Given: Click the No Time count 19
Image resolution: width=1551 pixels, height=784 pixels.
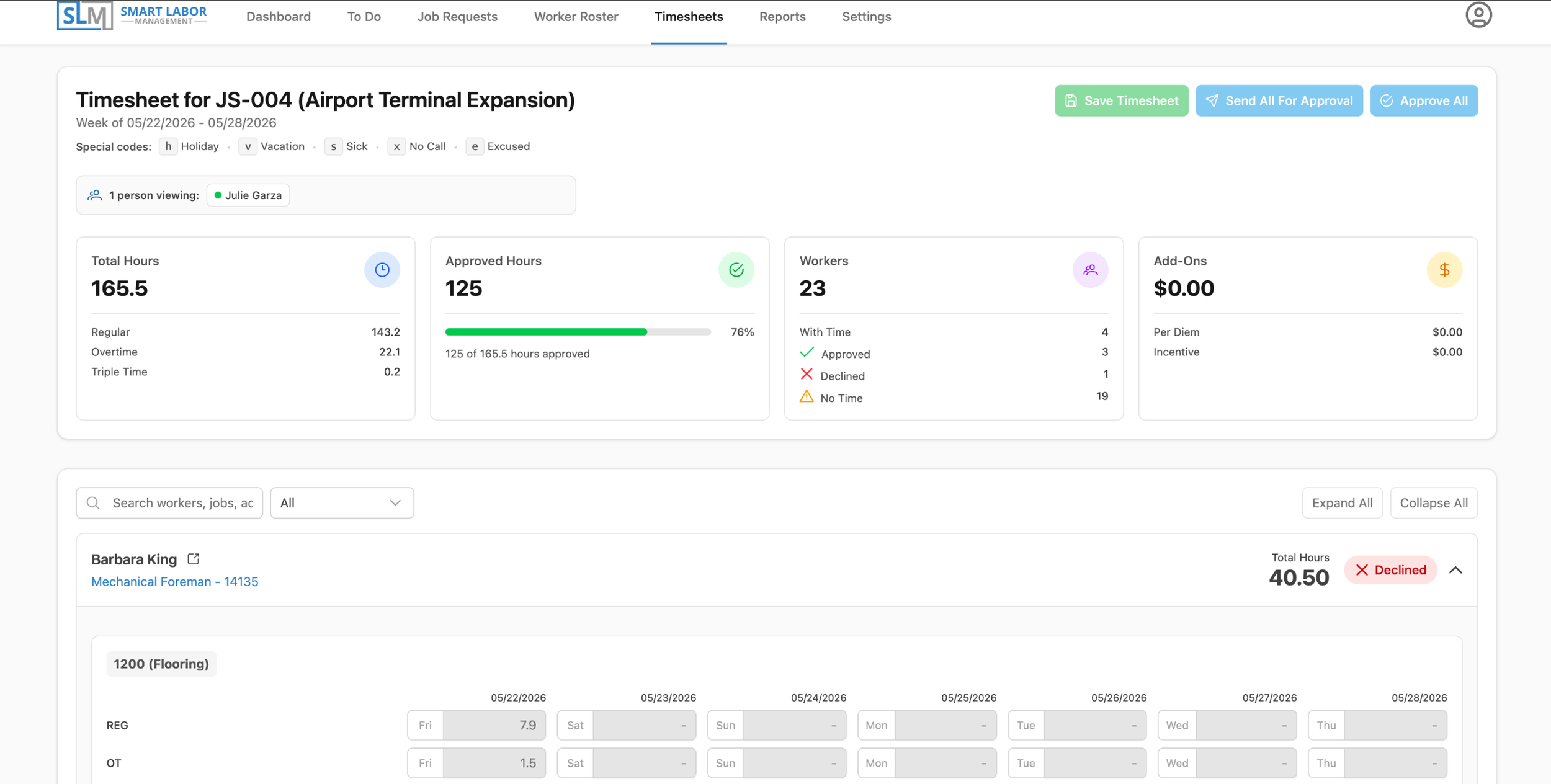Looking at the screenshot, I should coord(1102,396).
